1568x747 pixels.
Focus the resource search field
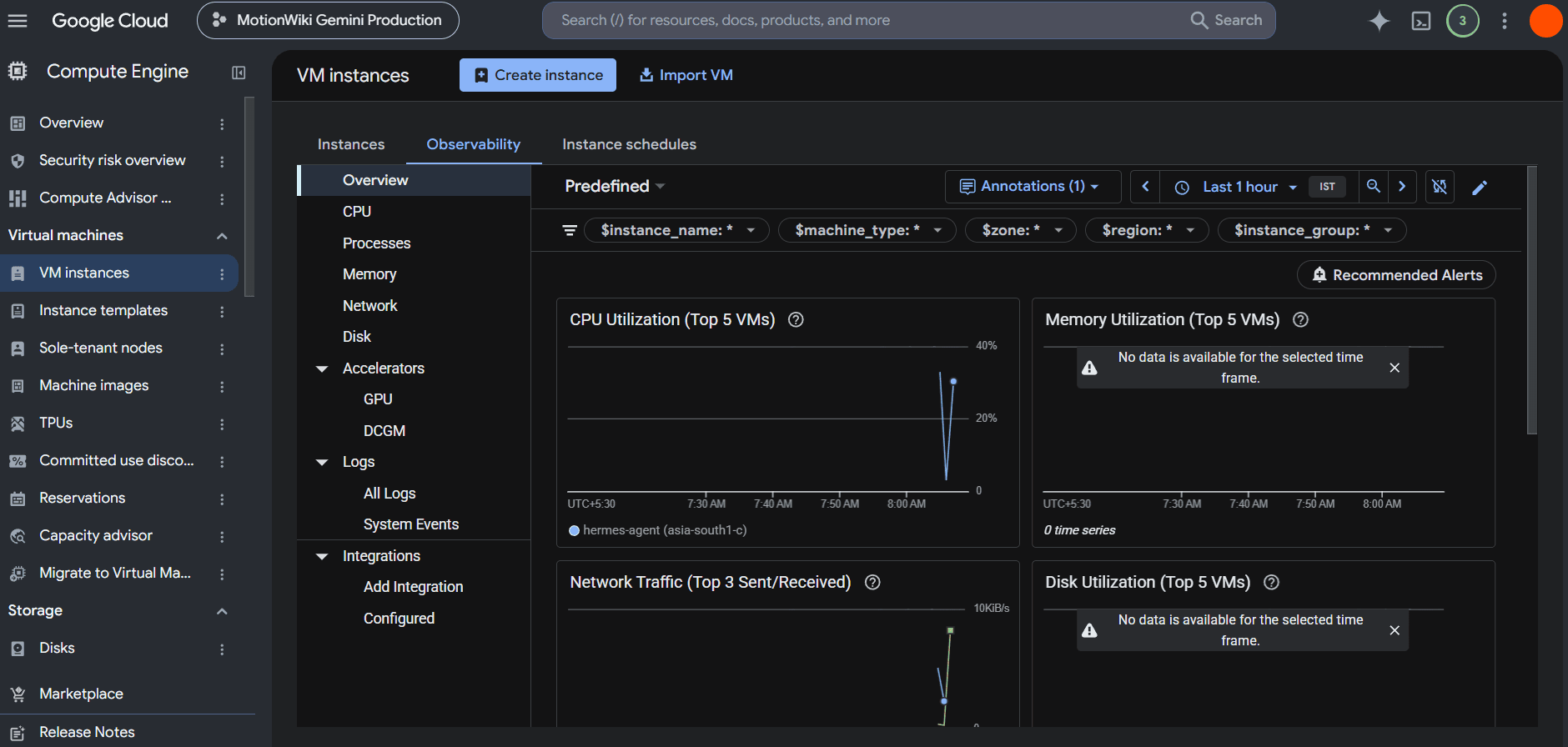[x=867, y=20]
